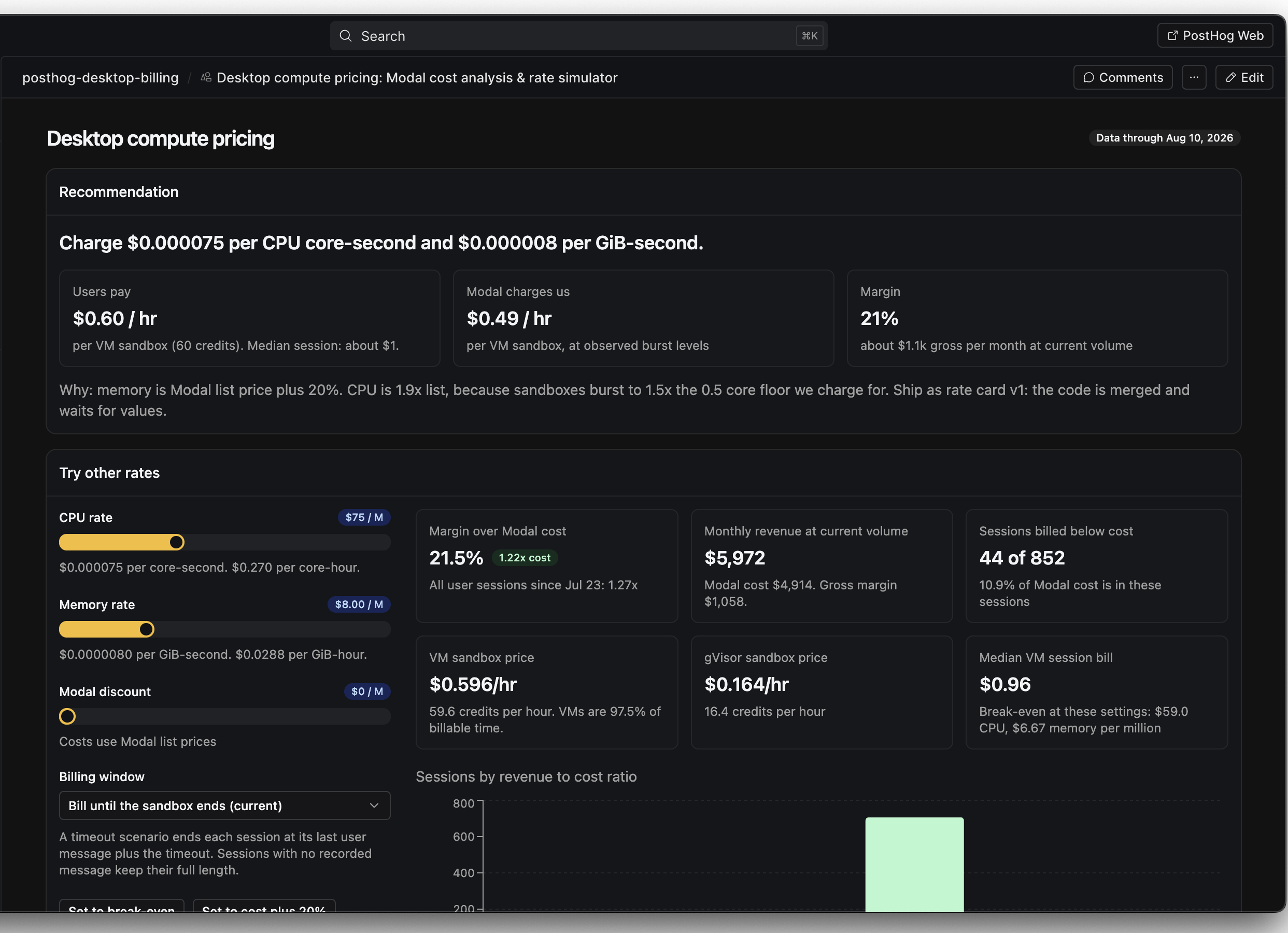Click the VM sandbox price $0.596/hr value
The image size is (1288, 933).
473,684
